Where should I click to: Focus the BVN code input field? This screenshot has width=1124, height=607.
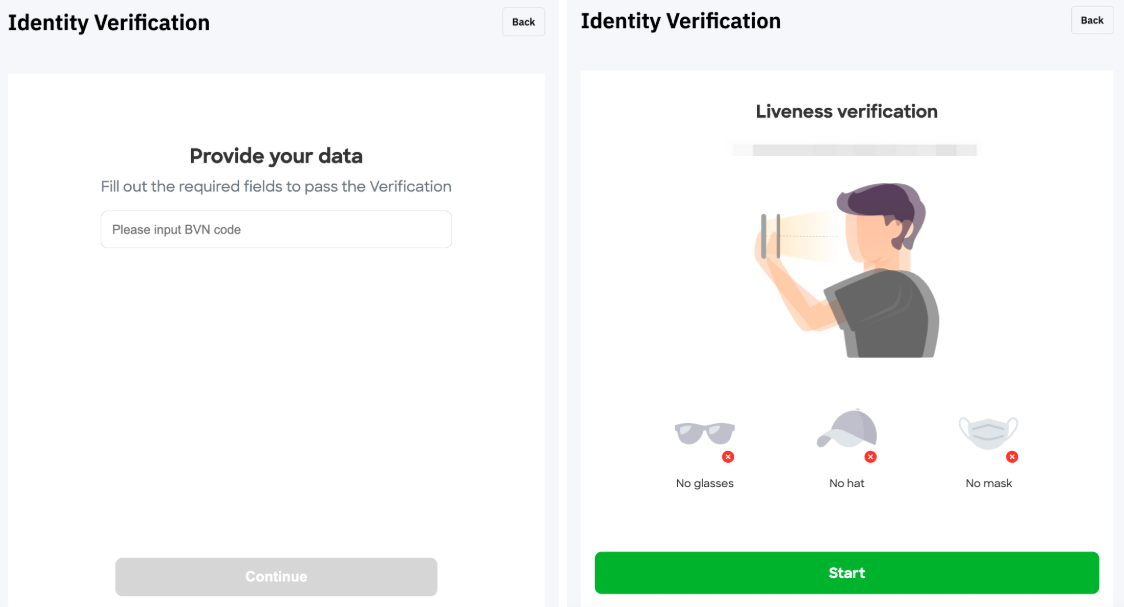click(276, 230)
